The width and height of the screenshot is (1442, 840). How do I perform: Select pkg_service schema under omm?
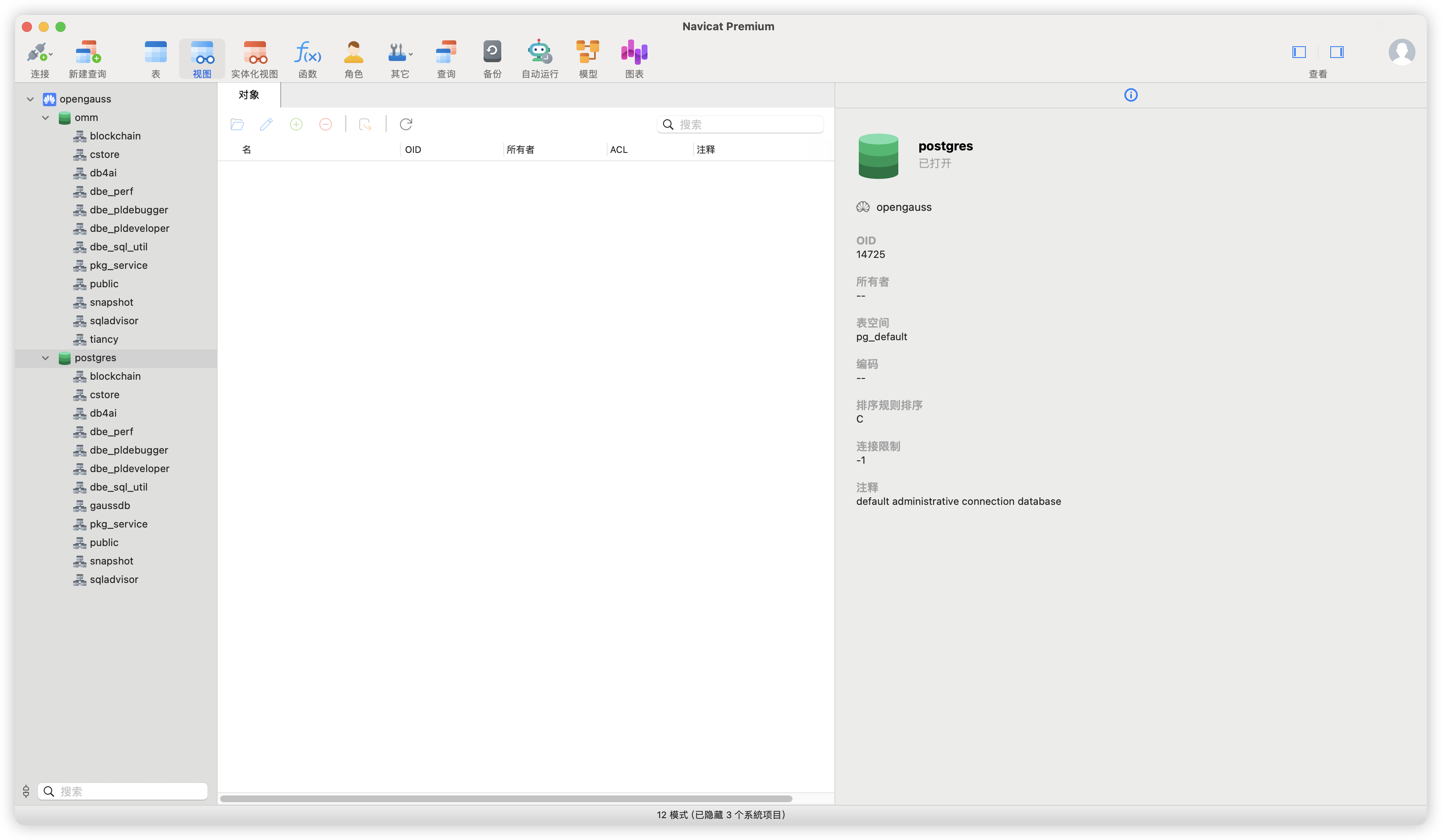pos(118,265)
